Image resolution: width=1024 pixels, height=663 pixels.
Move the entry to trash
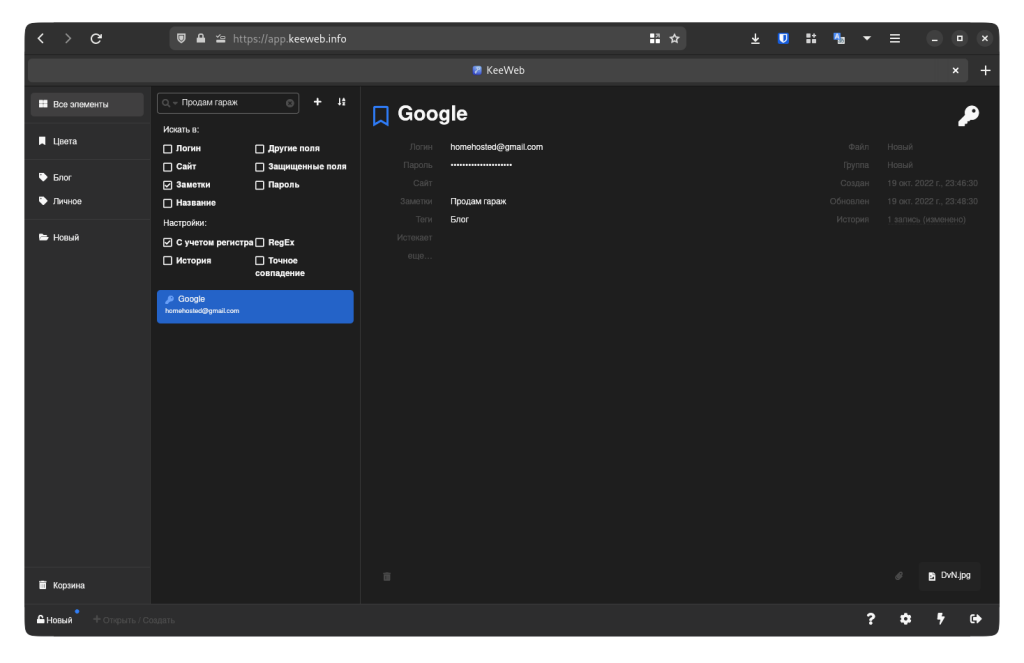(x=387, y=576)
